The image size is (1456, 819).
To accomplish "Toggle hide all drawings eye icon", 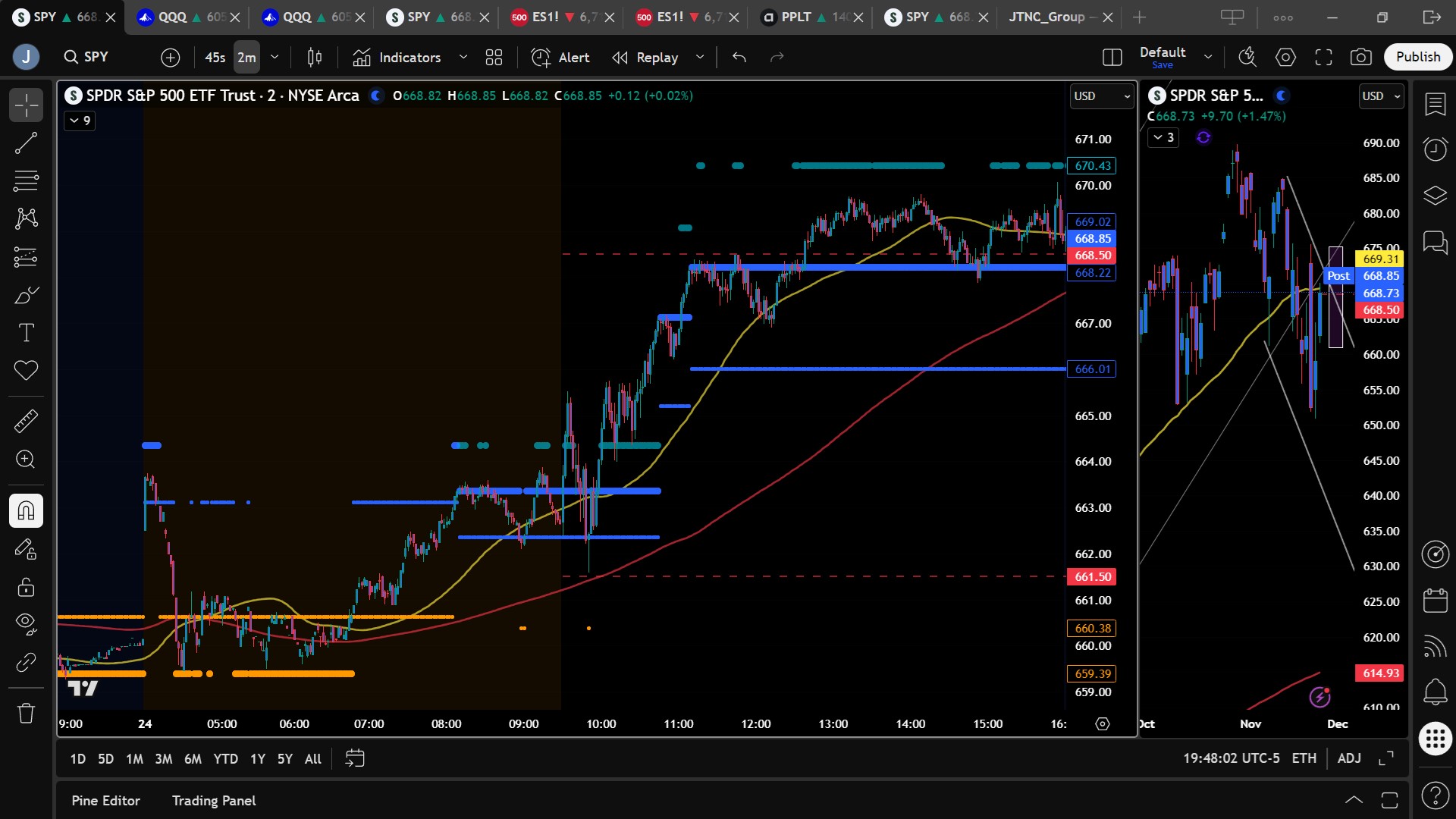I will tap(26, 623).
